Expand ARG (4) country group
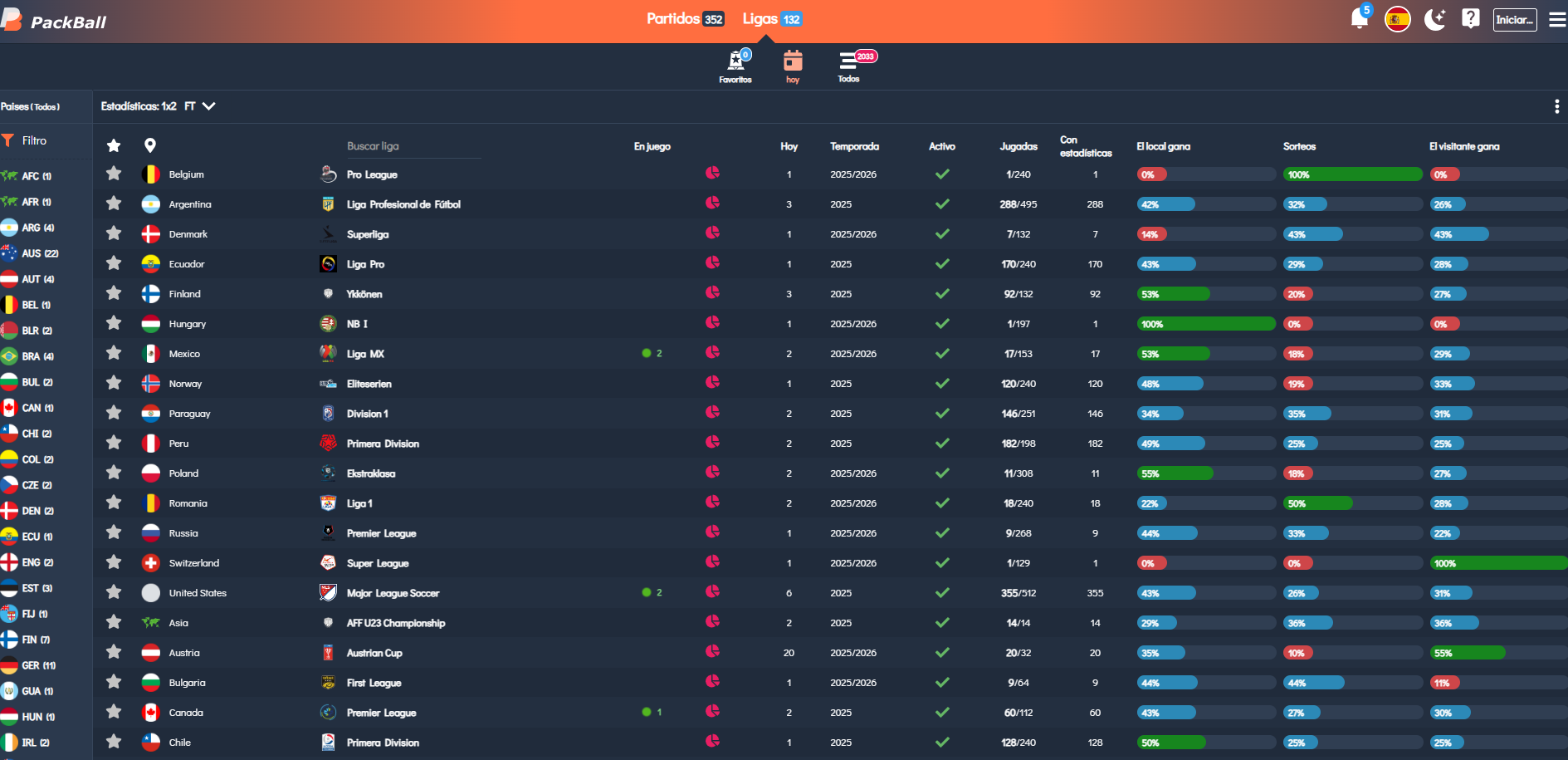Screen dimensions: 1568x760 (27, 228)
